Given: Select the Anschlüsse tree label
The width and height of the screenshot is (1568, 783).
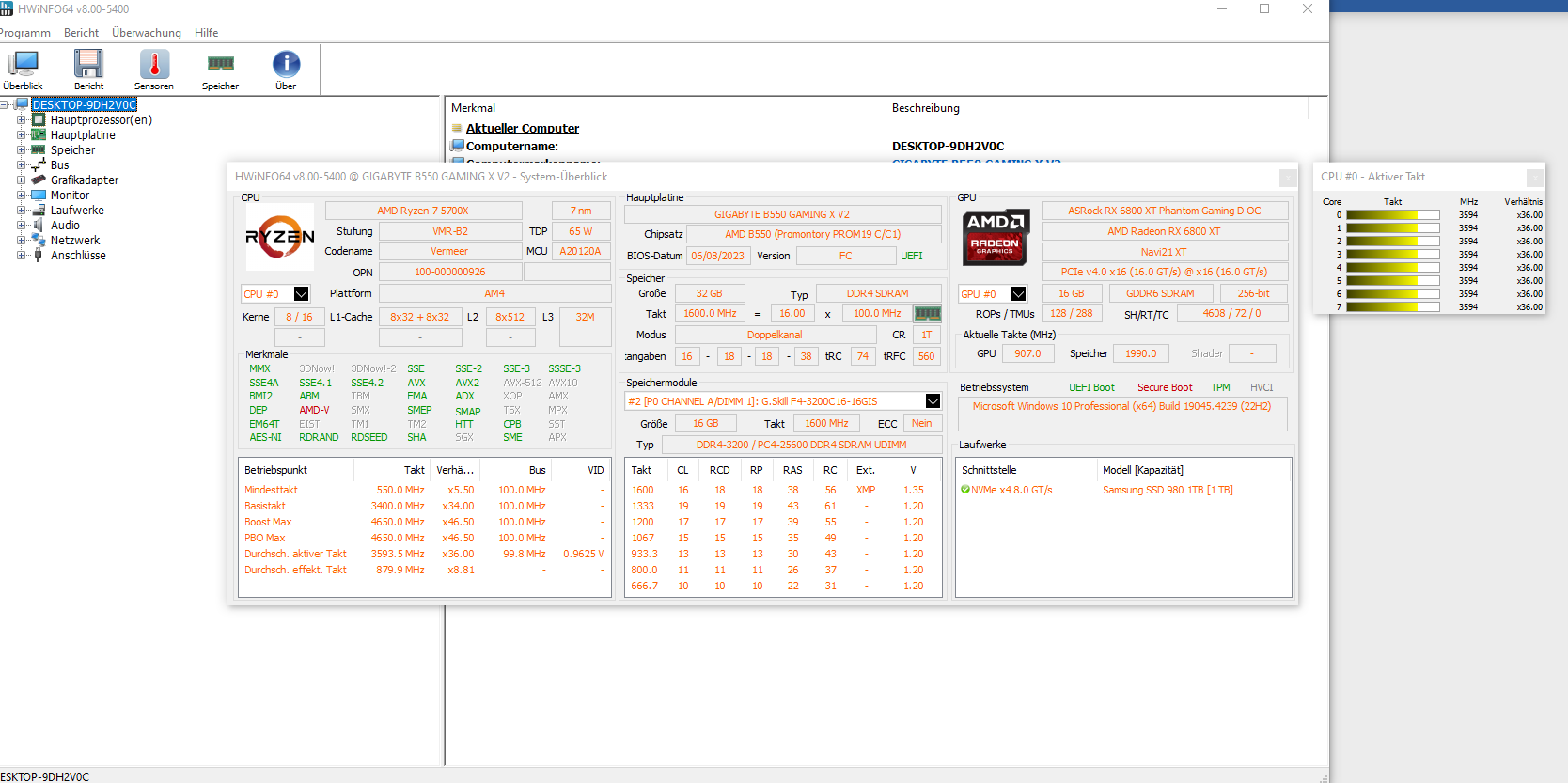Looking at the screenshot, I should 78,256.
